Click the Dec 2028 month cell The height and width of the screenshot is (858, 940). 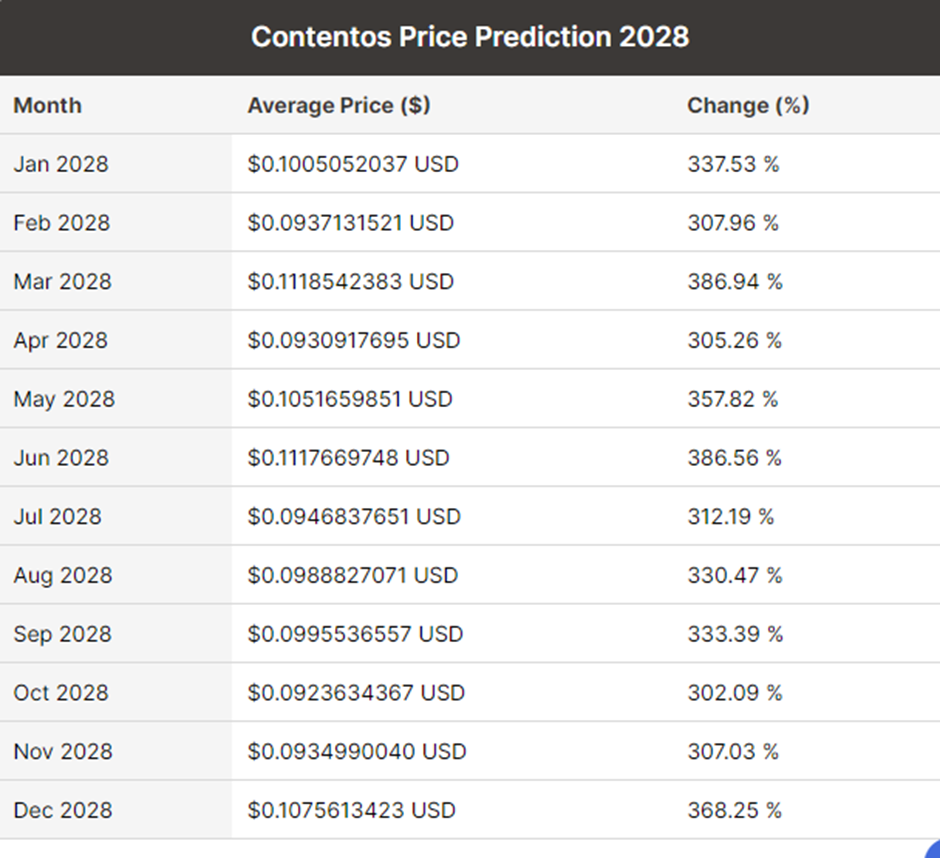point(62,811)
